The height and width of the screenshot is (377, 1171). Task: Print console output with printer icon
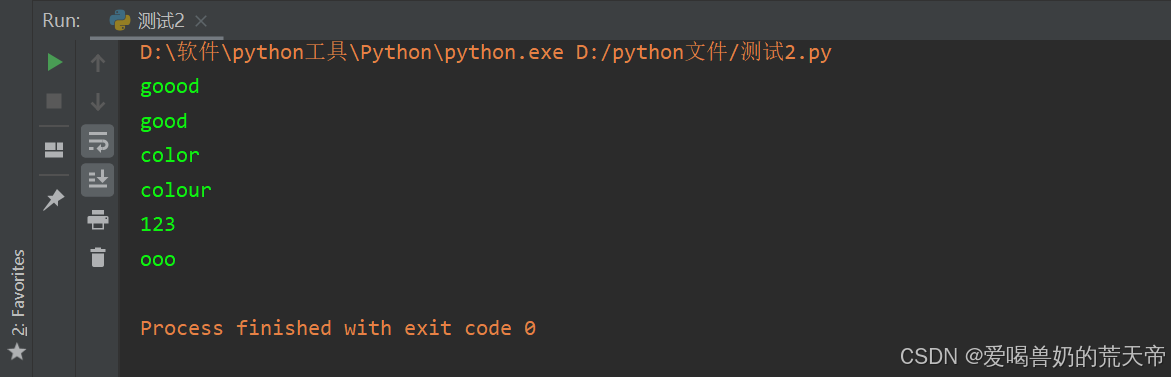tap(98, 219)
